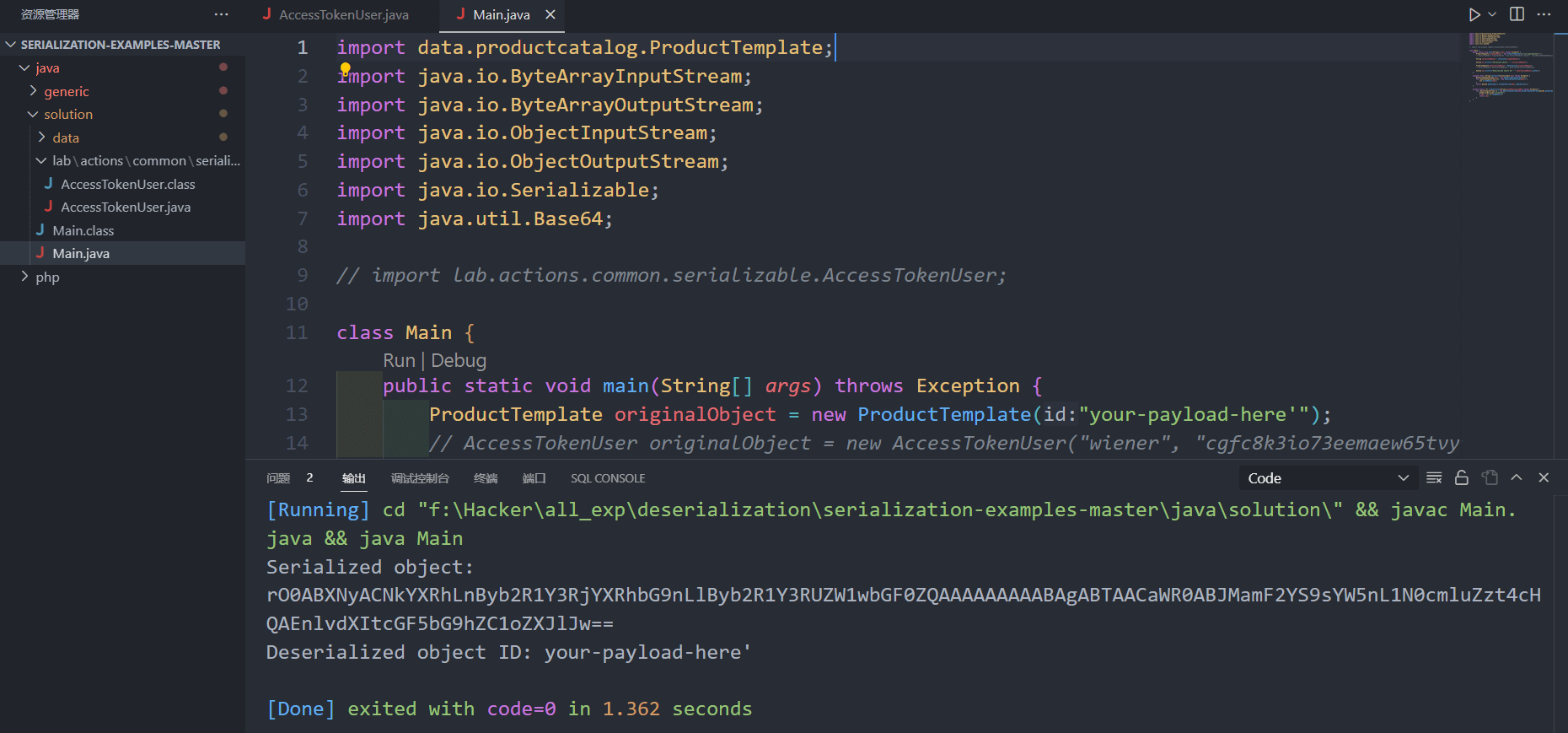Clear the output panel contents

(1434, 478)
